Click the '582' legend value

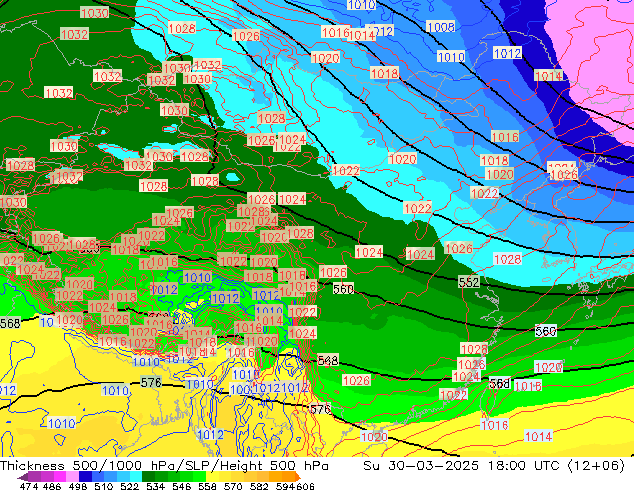tap(259, 486)
